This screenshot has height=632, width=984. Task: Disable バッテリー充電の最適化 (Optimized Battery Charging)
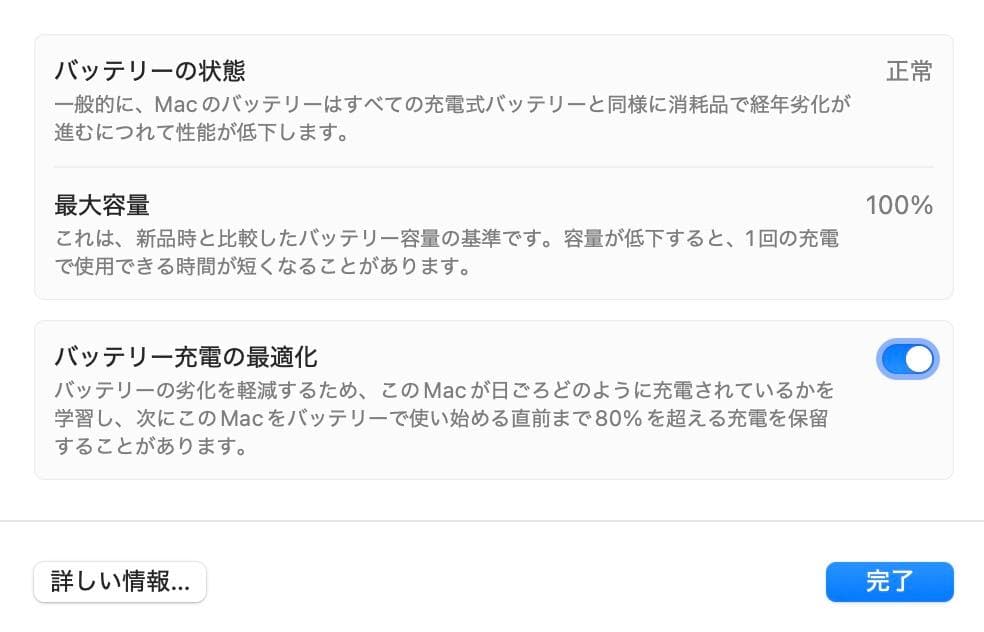(906, 358)
